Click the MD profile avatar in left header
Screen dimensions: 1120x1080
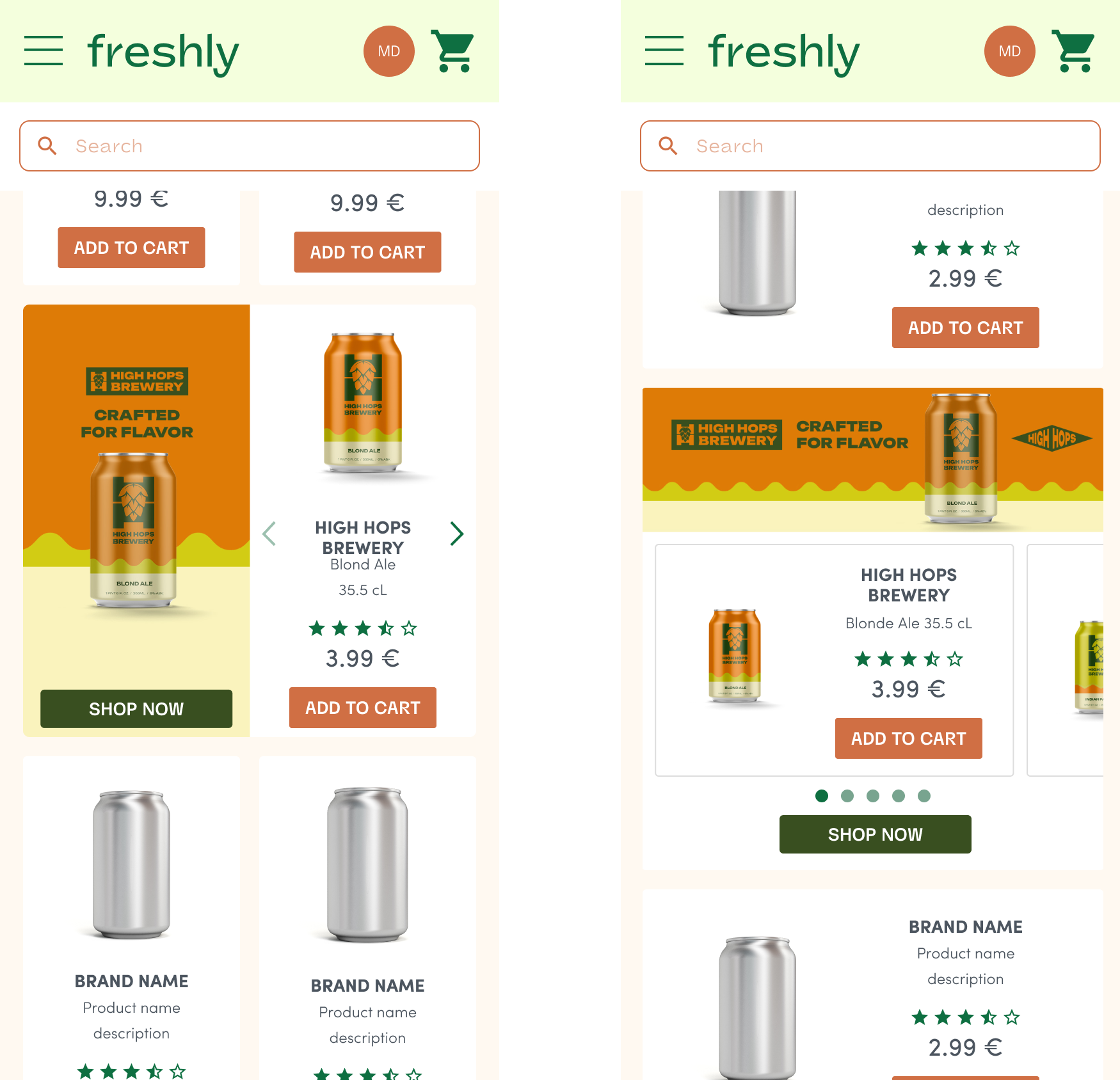coord(389,51)
